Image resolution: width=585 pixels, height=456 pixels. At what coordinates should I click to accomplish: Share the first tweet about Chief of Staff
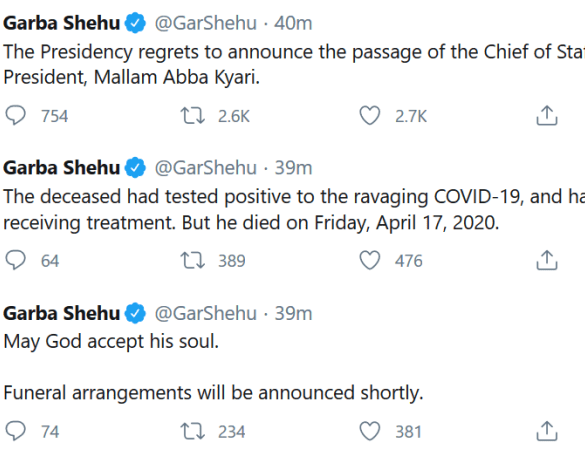coord(547,115)
